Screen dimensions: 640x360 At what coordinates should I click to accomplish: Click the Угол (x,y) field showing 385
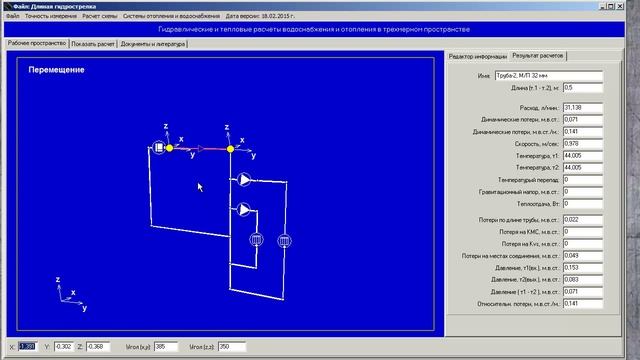[166, 347]
